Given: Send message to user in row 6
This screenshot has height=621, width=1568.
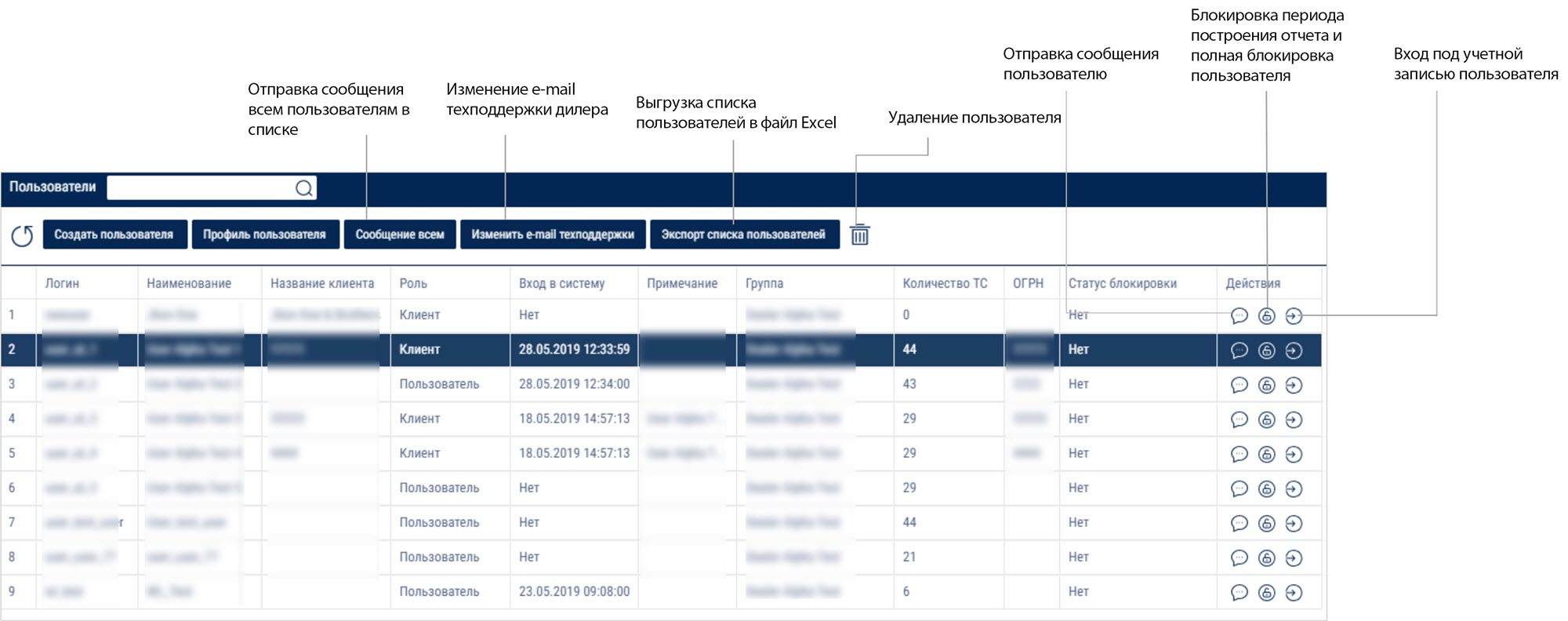Looking at the screenshot, I should click(x=1239, y=488).
